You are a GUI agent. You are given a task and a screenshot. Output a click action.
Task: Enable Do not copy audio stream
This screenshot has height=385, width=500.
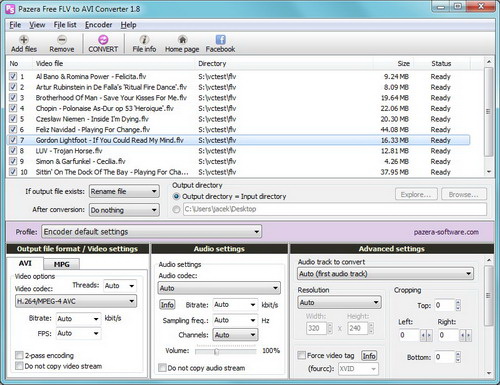coord(162,368)
